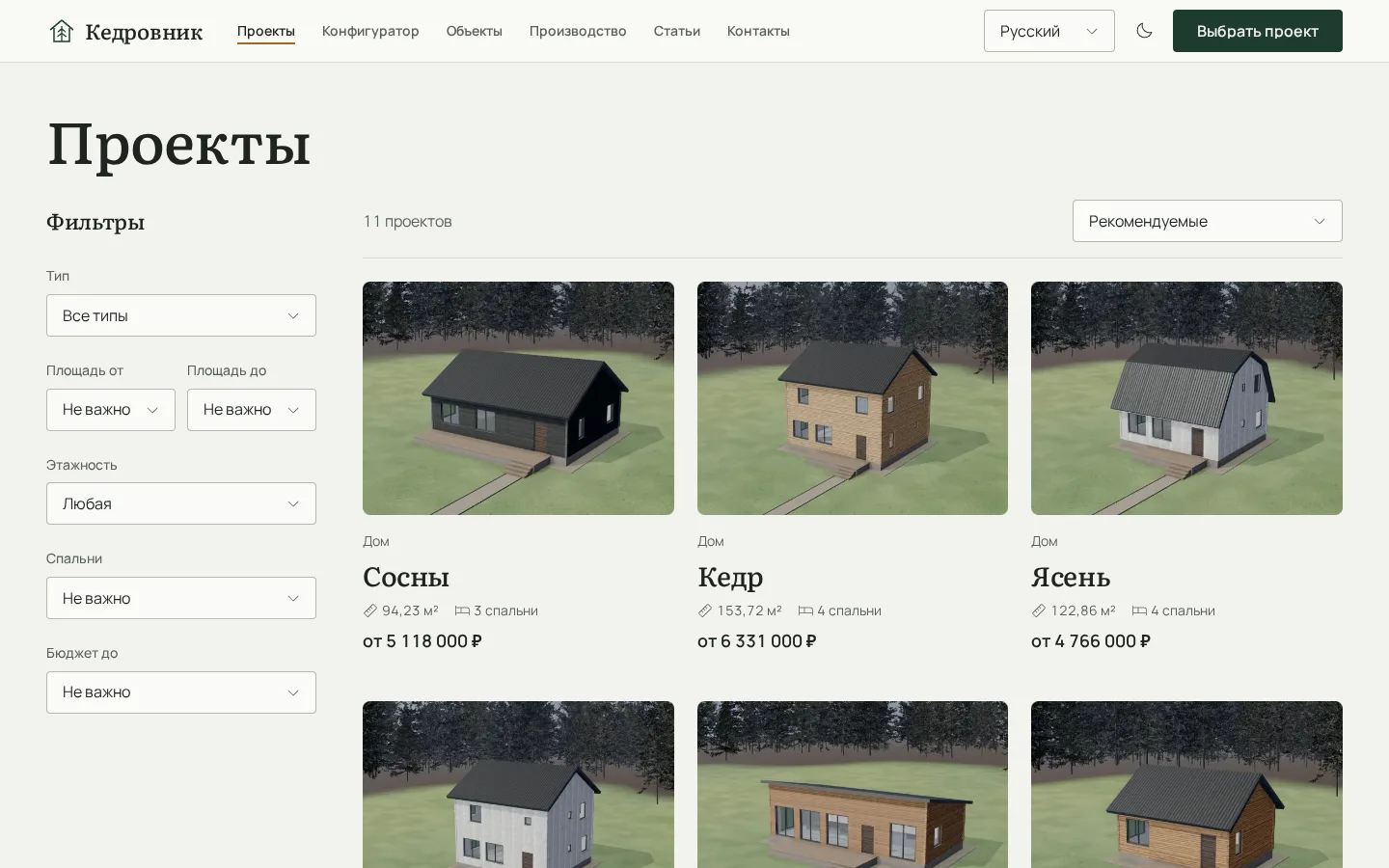The width and height of the screenshot is (1389, 868).
Task: Click the wooden cabin thumbnail below Ясень
Action: [1186, 785]
